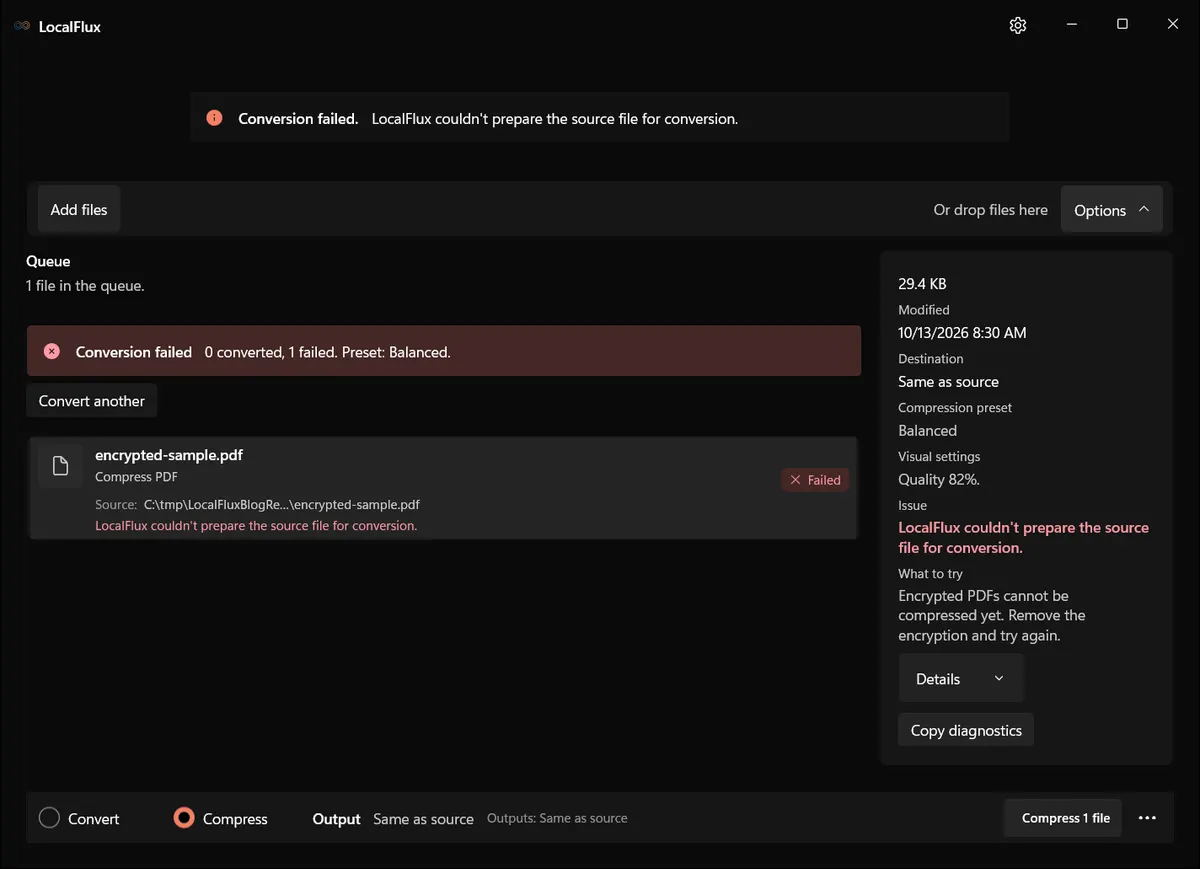Click the document icon for encrypted-sample.pdf
Image resolution: width=1200 pixels, height=869 pixels.
[x=60, y=466]
